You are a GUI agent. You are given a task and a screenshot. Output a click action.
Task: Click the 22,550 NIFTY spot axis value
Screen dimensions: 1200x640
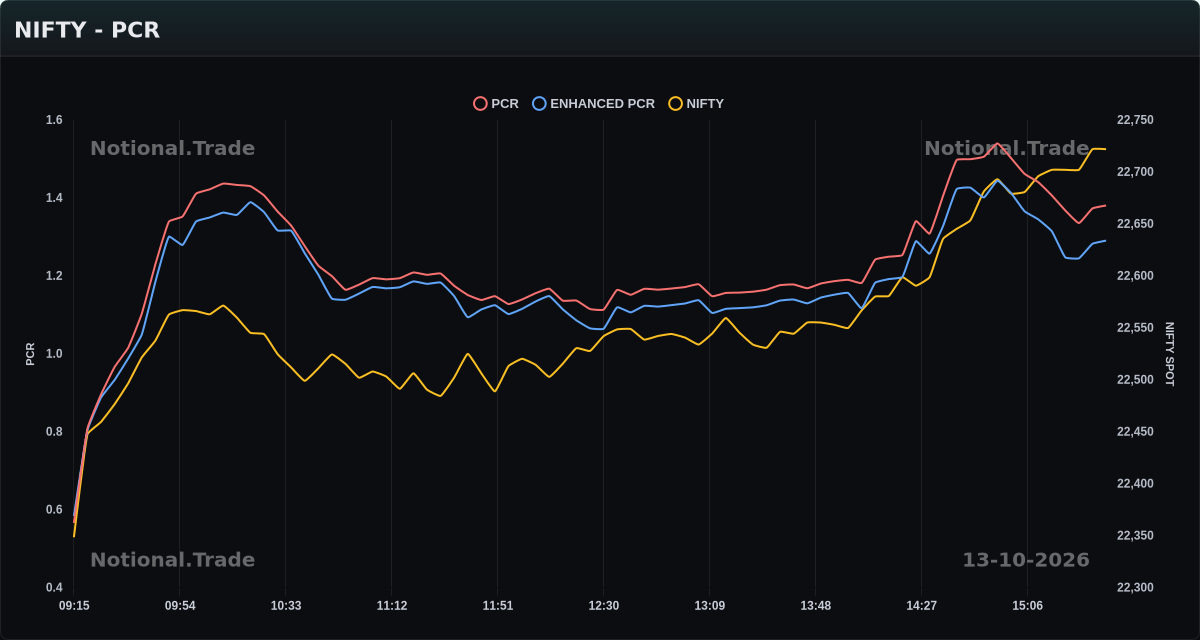[x=1135, y=328]
